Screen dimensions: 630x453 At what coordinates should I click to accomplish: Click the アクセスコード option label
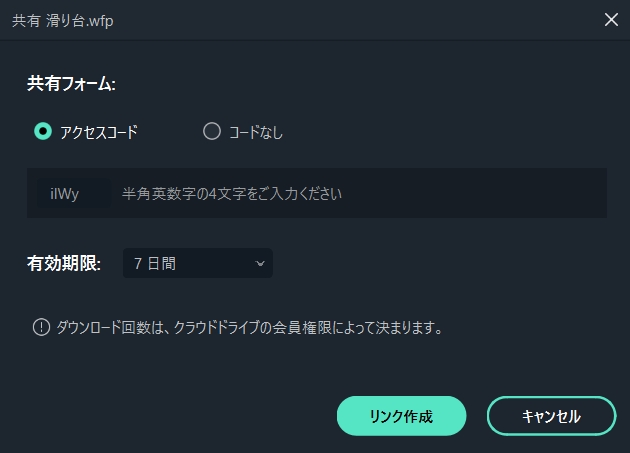pos(99,132)
